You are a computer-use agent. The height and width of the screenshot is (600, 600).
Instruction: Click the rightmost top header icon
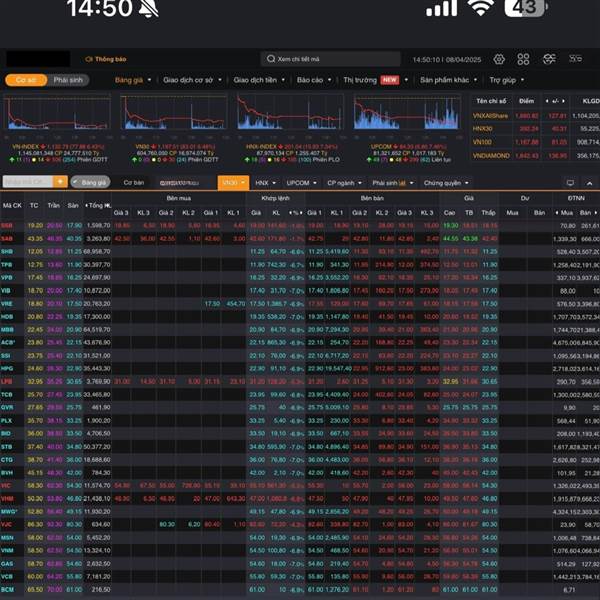(x=576, y=59)
